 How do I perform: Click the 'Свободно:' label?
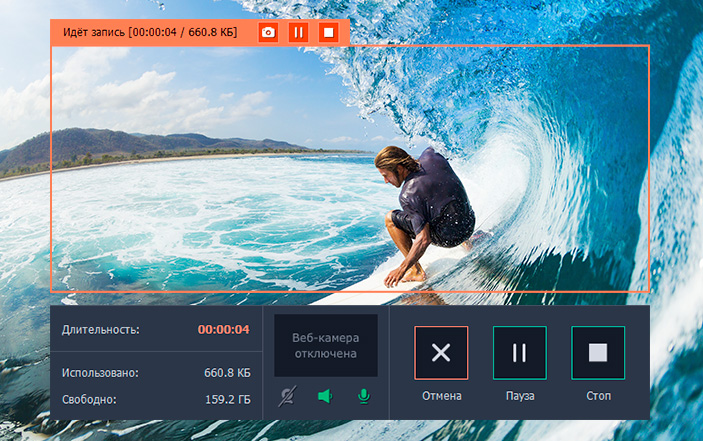pyautogui.click(x=89, y=400)
